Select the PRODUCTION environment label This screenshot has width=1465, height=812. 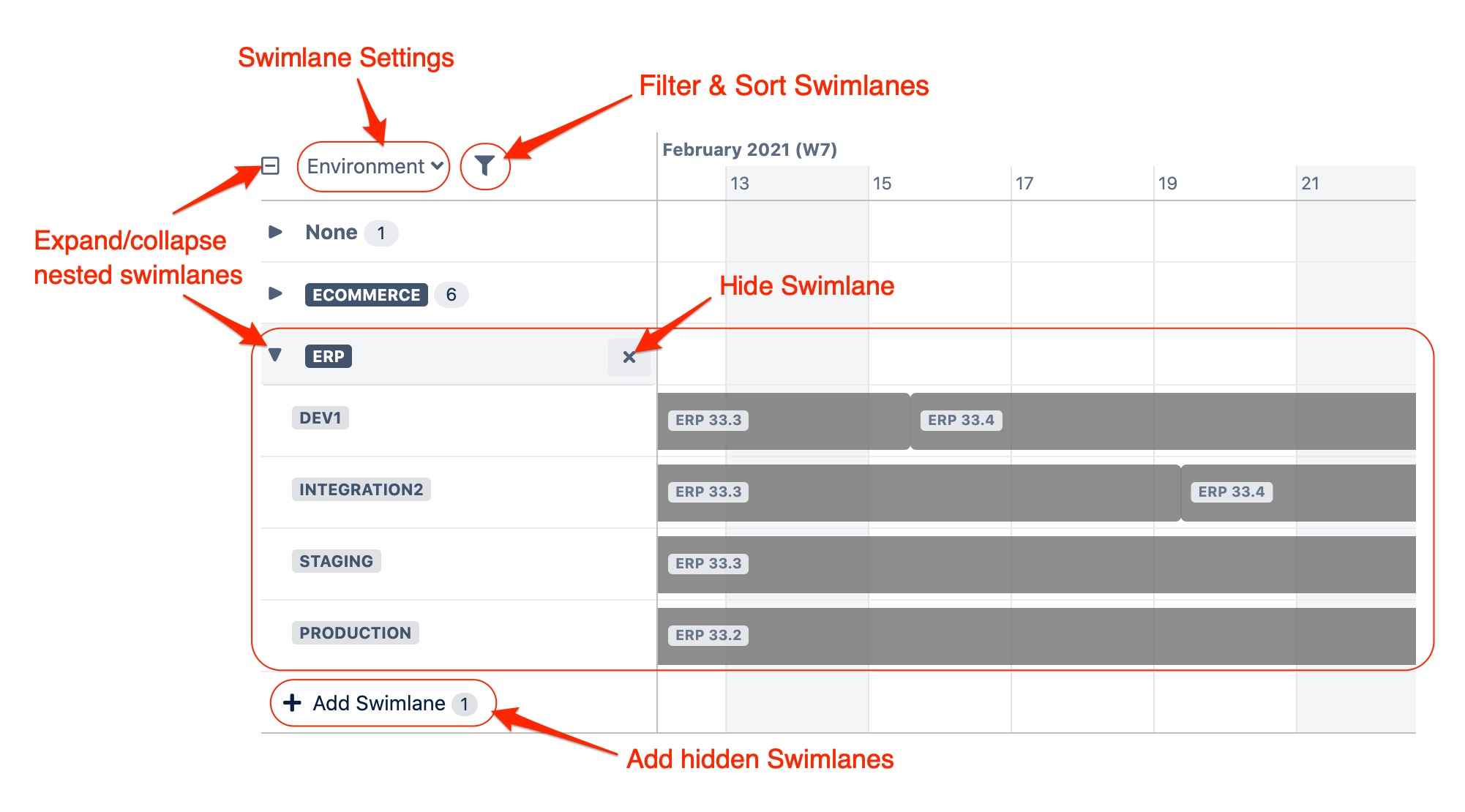click(x=355, y=633)
